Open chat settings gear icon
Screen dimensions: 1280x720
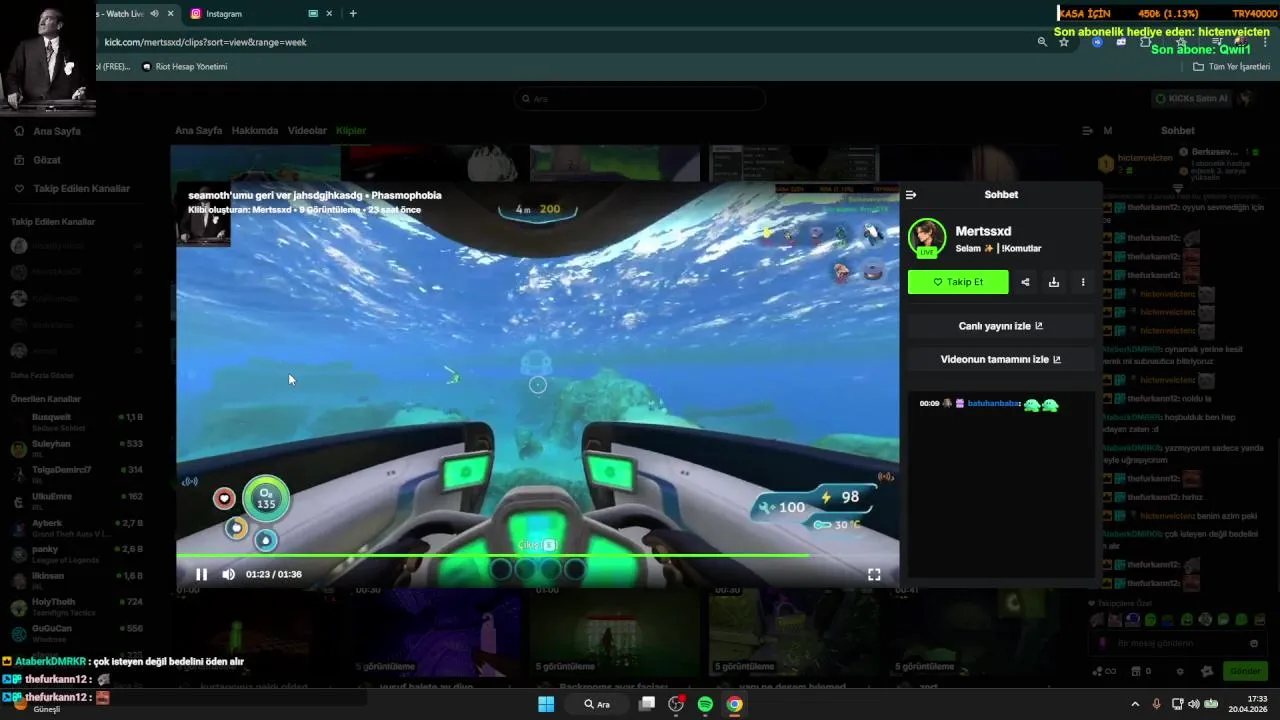pos(1180,671)
